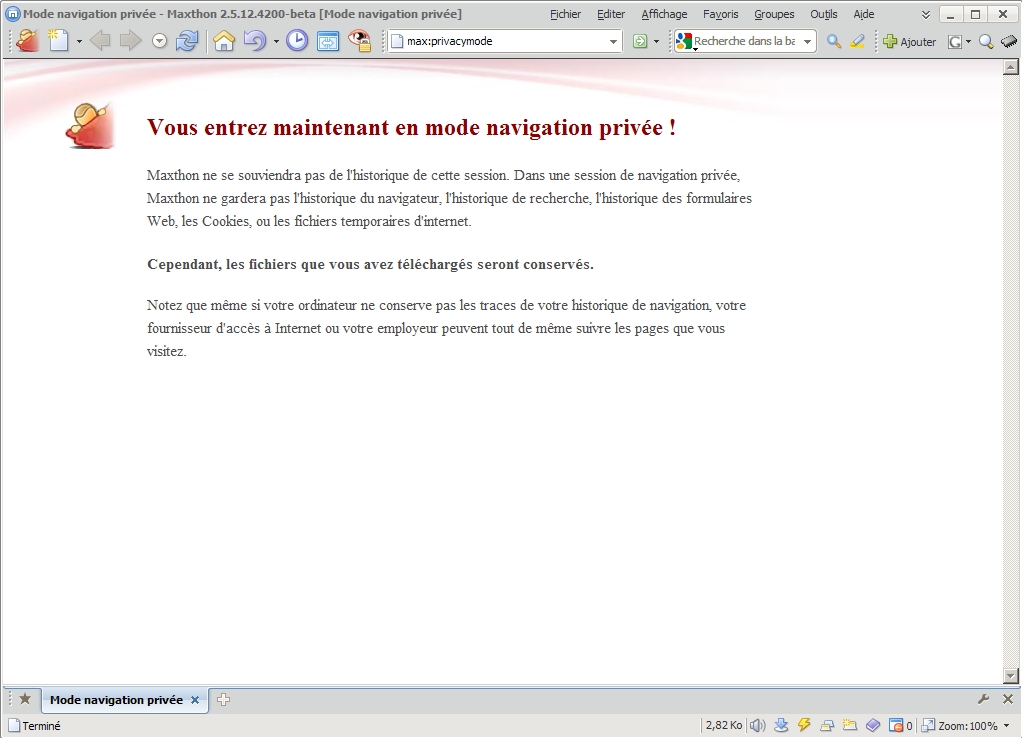The height and width of the screenshot is (738, 1022).
Task: Click the lightning bolt status icon
Action: [x=804, y=725]
